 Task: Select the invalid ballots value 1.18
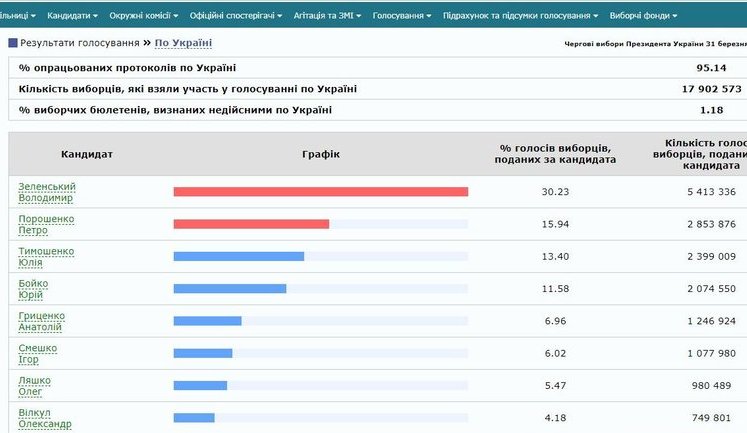point(711,110)
